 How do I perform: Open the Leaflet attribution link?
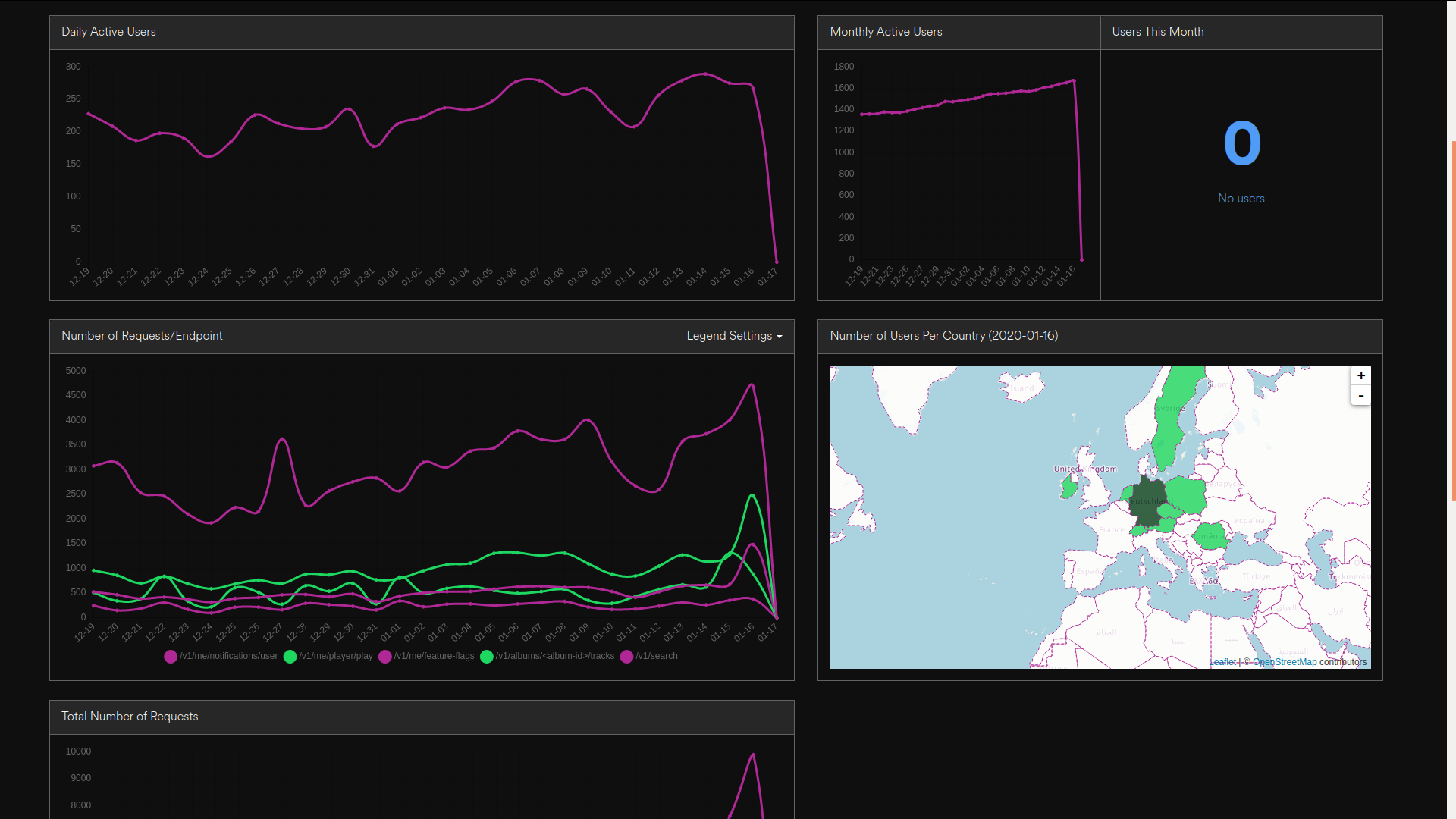(x=1222, y=662)
